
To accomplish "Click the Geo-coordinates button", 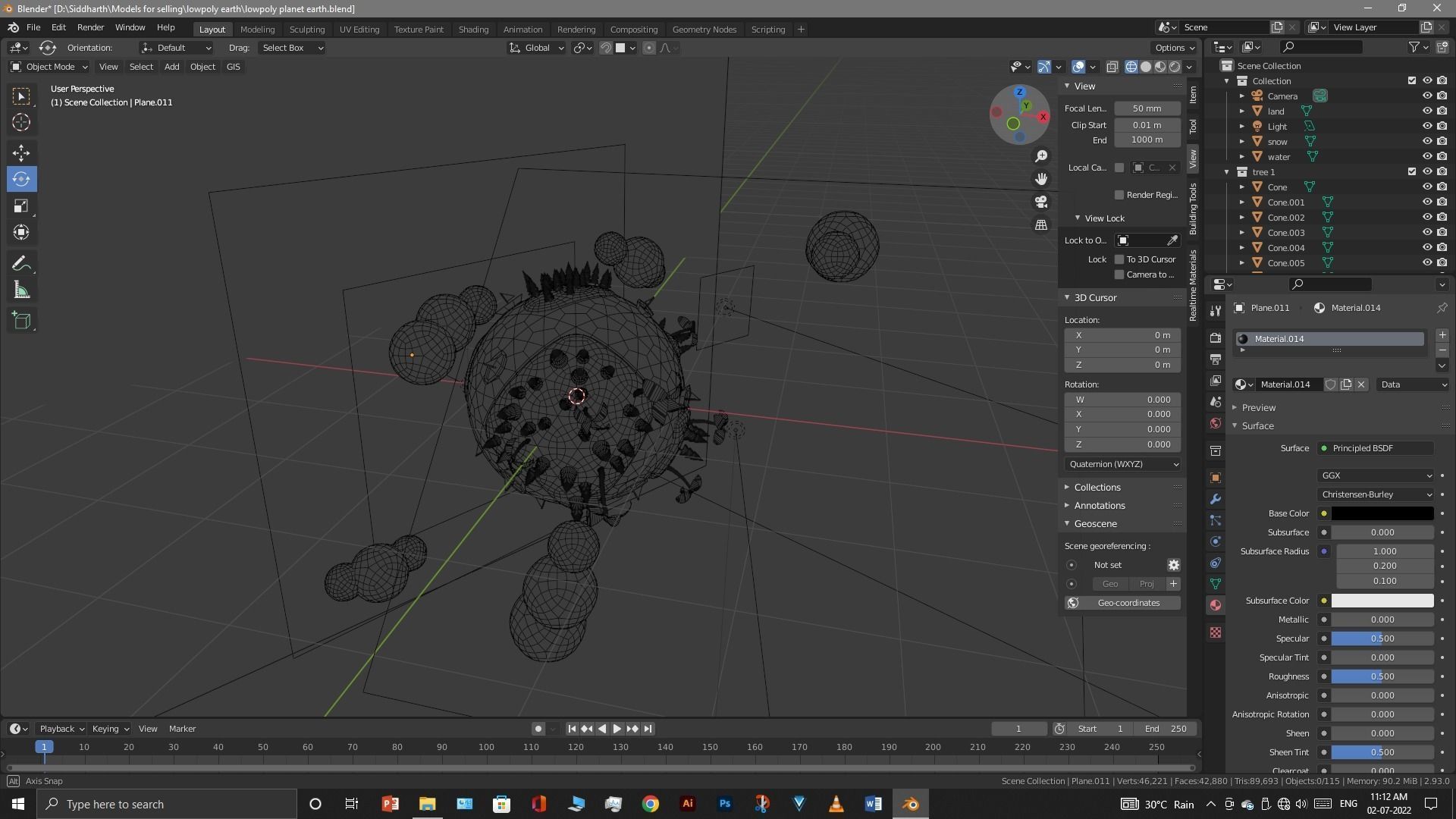I will click(x=1122, y=603).
